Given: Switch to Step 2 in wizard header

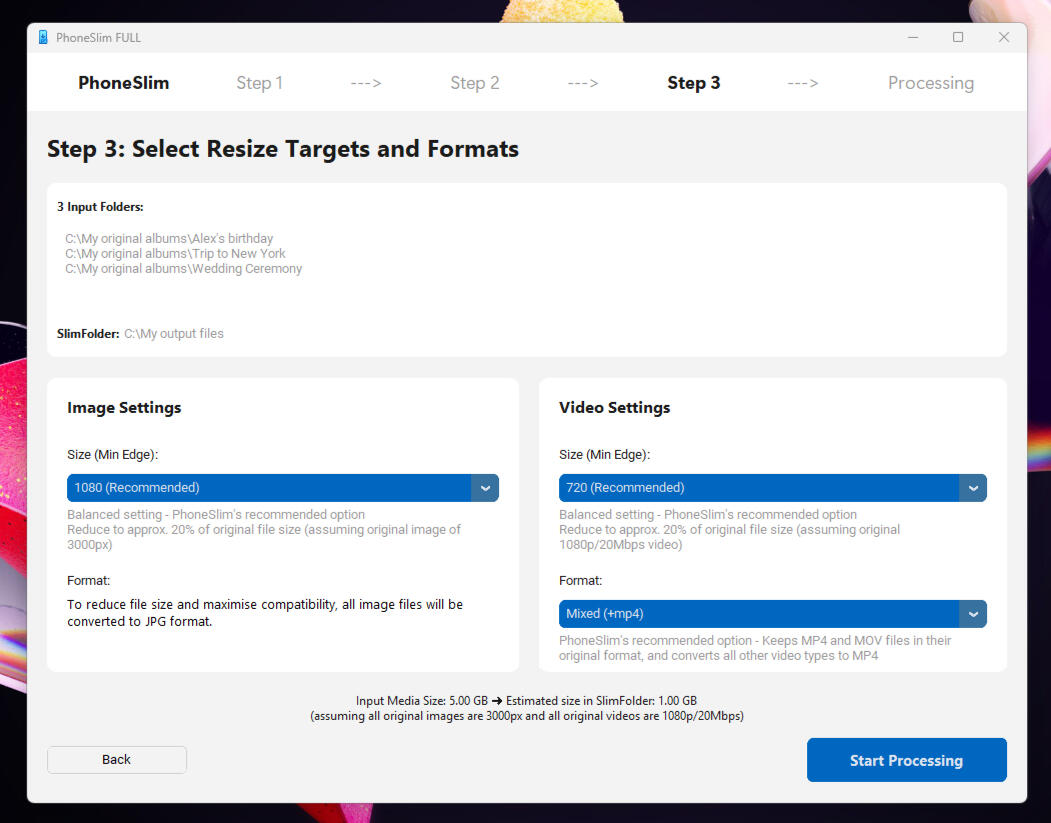Looking at the screenshot, I should tap(475, 83).
